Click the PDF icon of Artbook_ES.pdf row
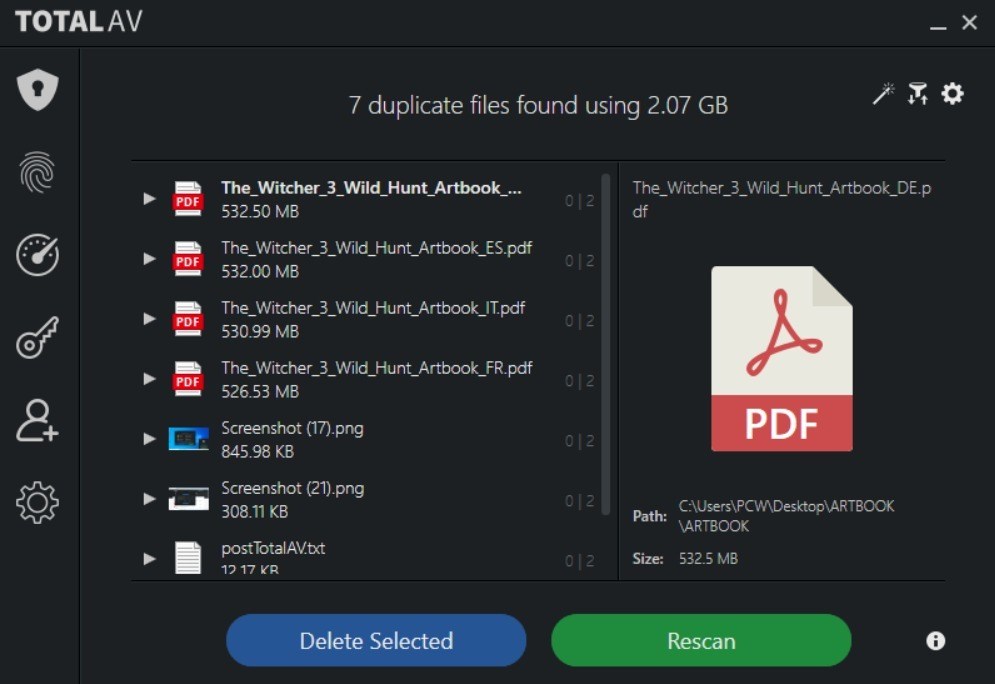The image size is (995, 684). pyautogui.click(x=188, y=259)
